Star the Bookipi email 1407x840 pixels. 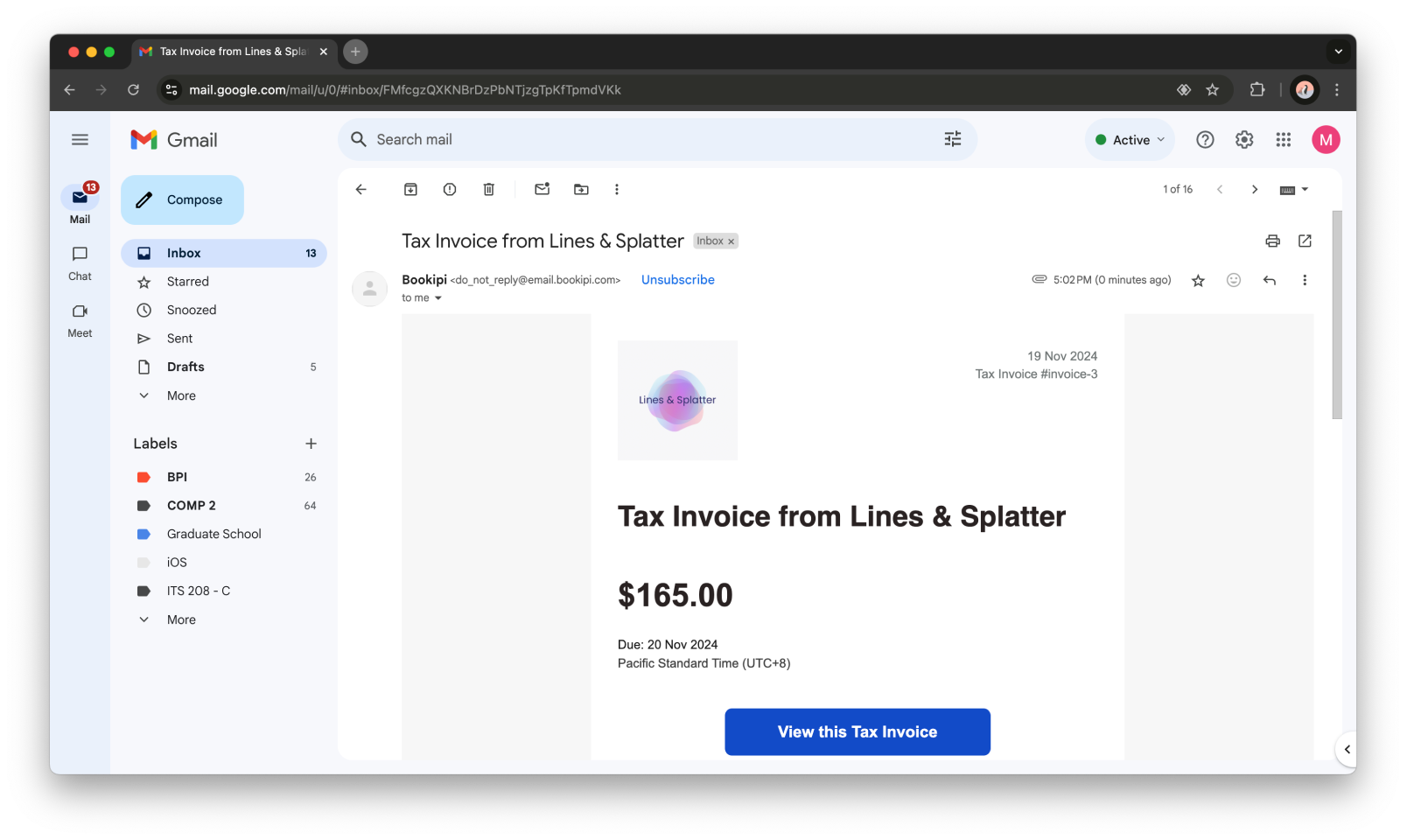pos(1197,280)
